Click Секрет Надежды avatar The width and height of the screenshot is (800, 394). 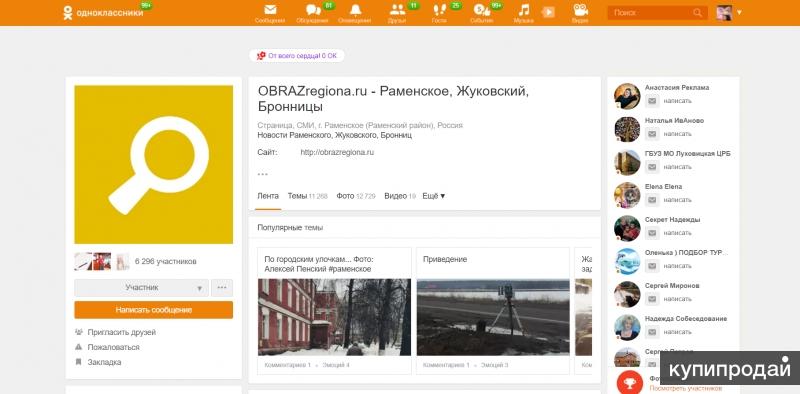627,228
